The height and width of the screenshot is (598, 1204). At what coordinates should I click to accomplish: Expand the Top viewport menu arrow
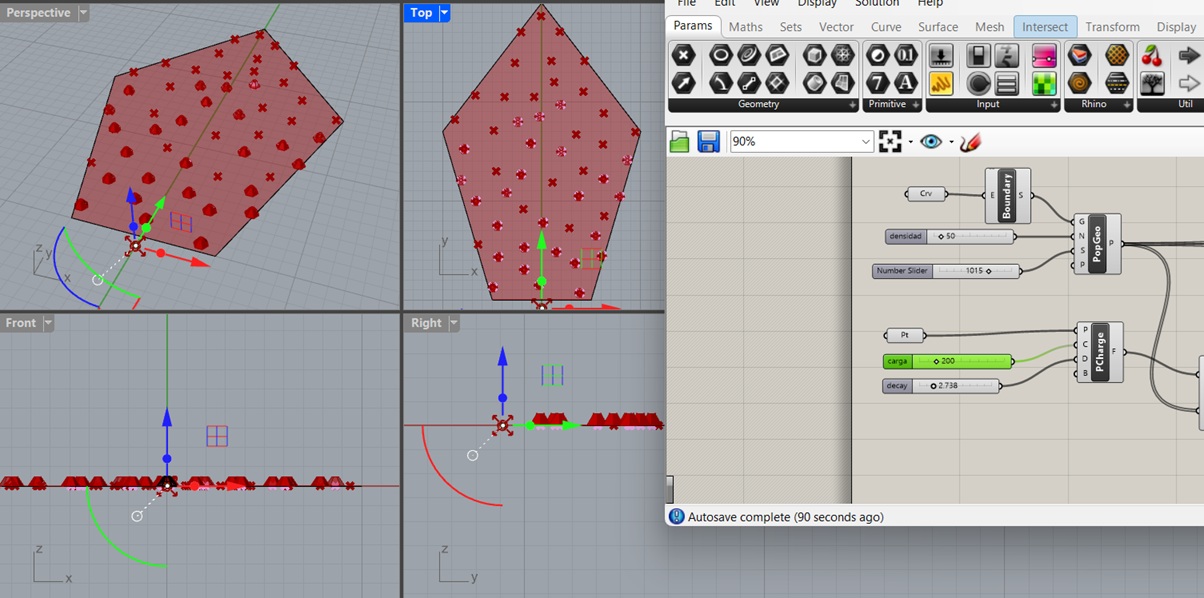point(445,13)
